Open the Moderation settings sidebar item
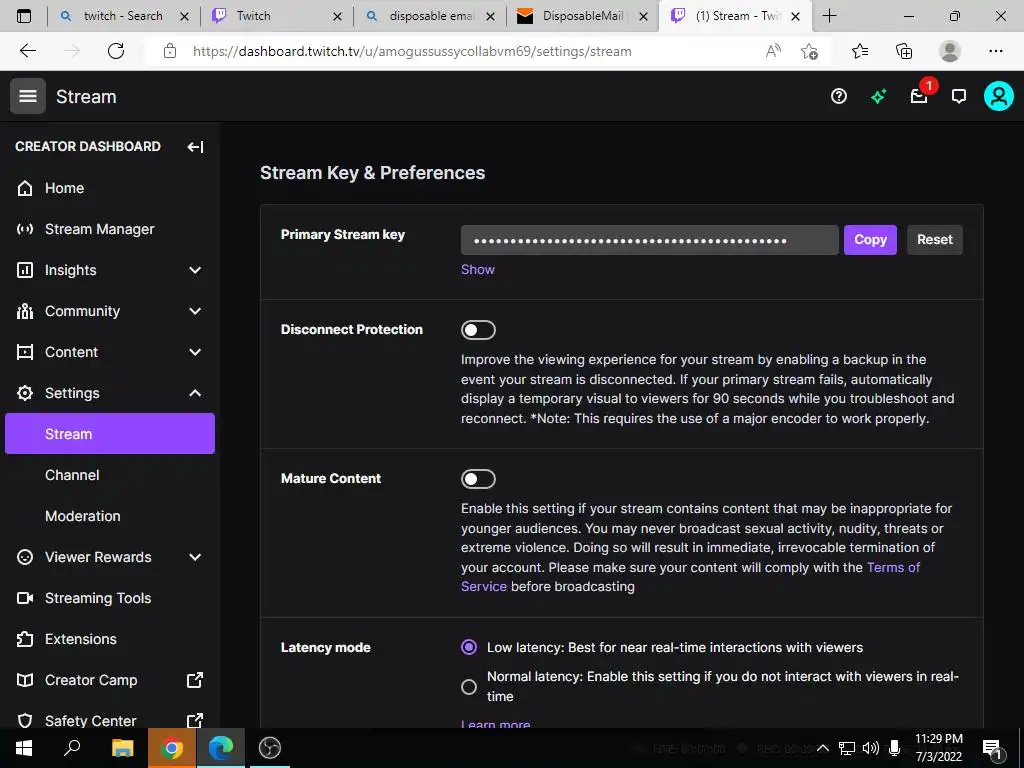 [x=110, y=516]
